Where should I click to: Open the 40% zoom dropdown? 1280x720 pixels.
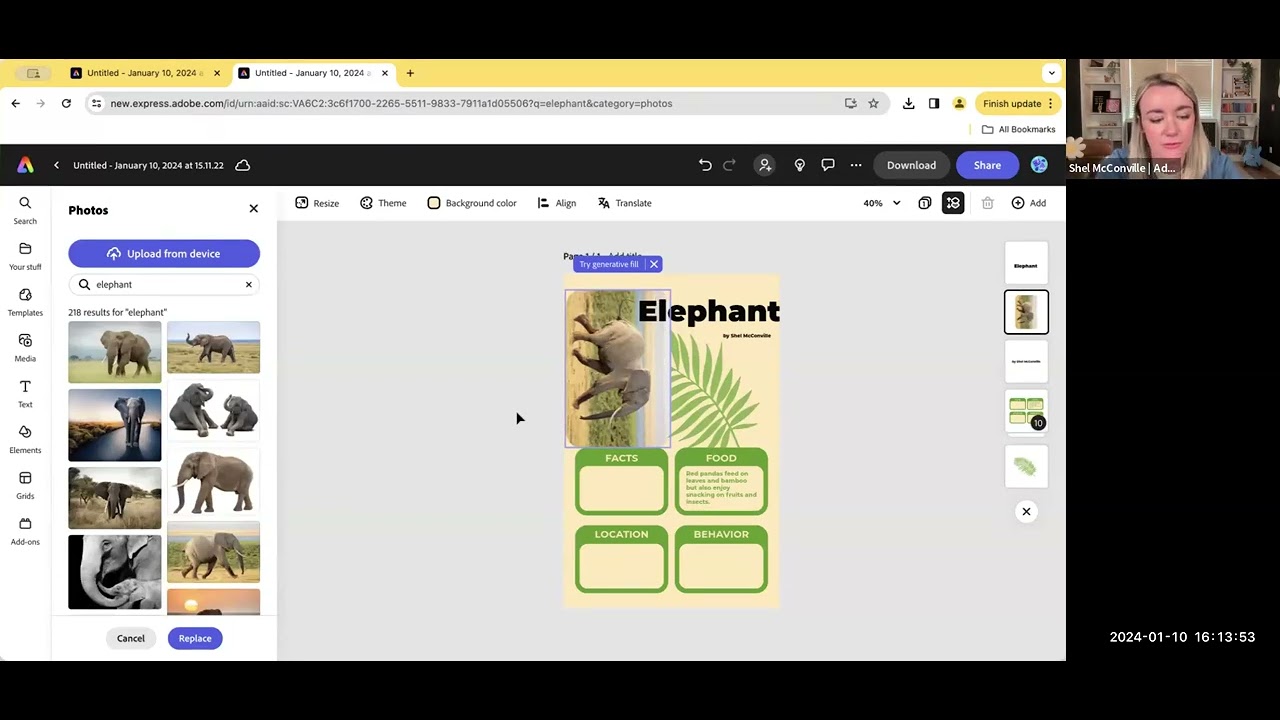pos(882,203)
